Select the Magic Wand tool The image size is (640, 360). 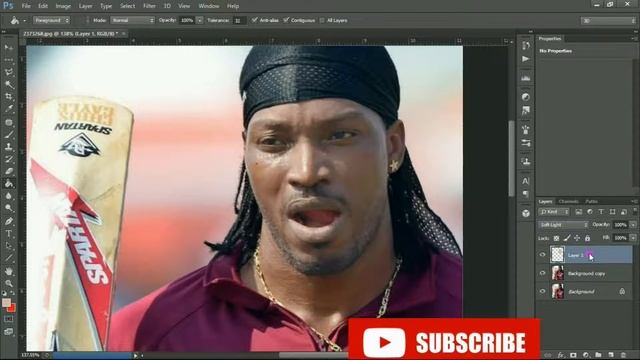(x=9, y=84)
